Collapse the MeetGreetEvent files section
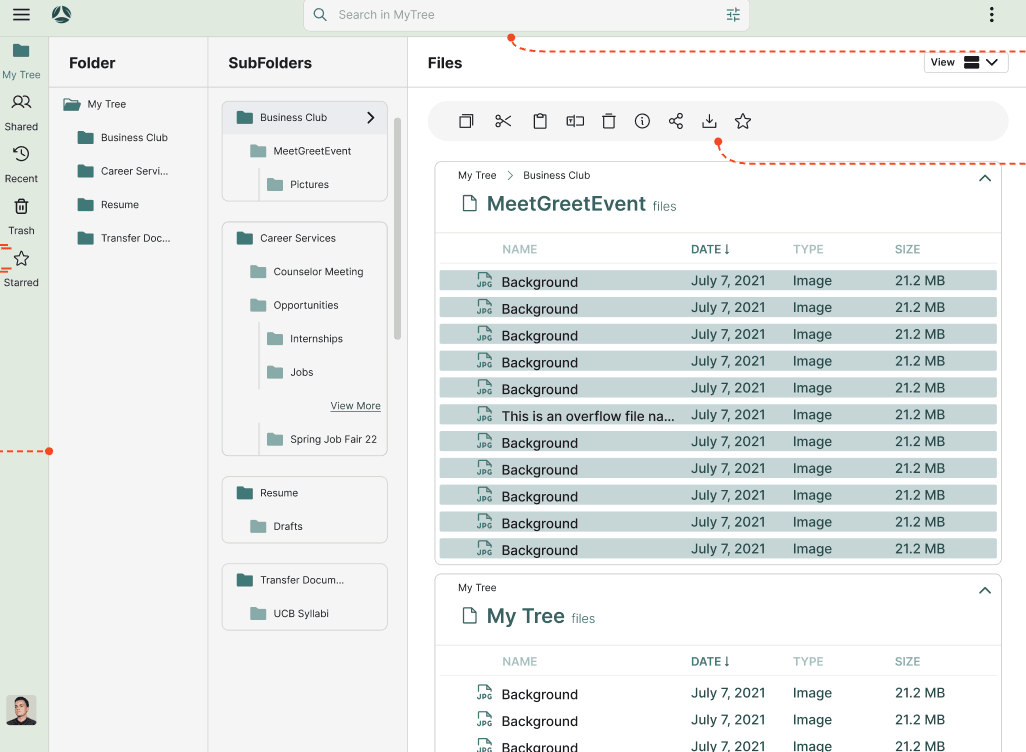 point(985,179)
